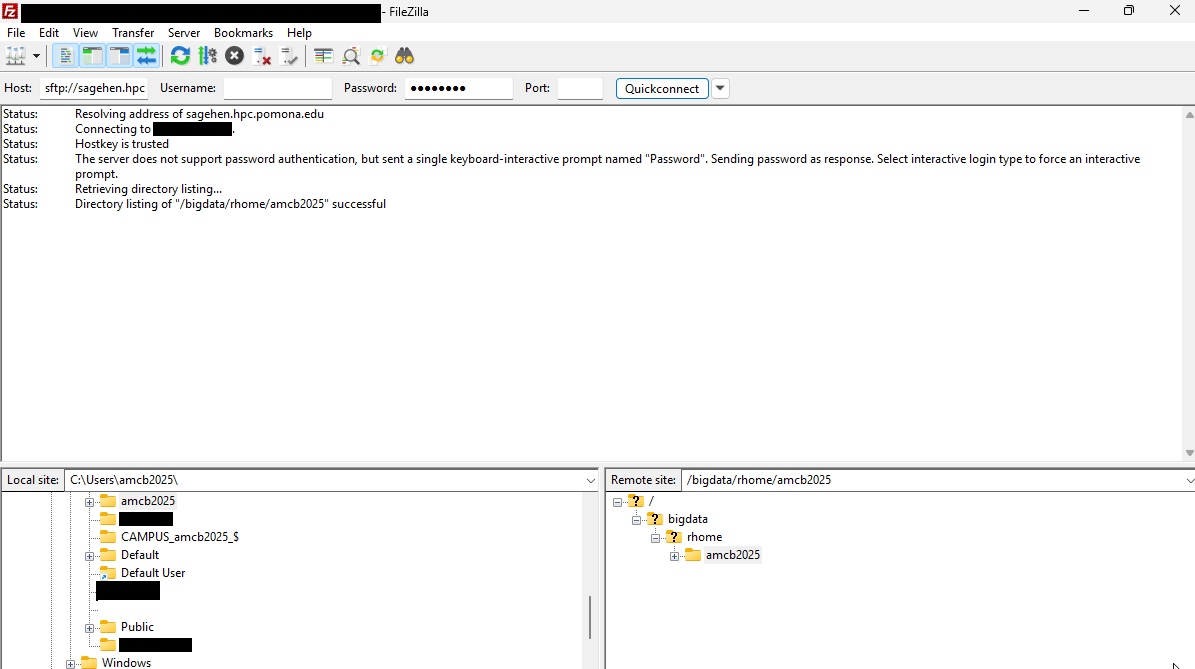
Task: Collapse the remote rhome node
Action: coord(655,538)
